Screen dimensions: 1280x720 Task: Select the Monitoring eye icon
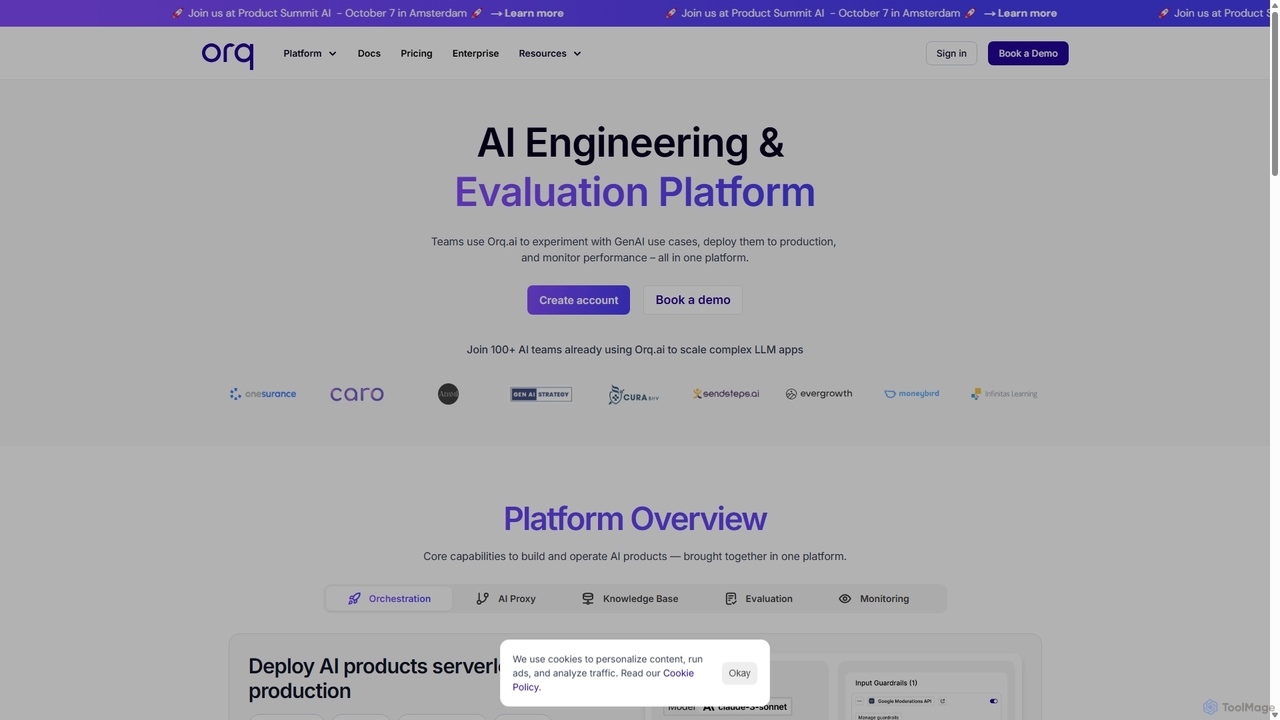[845, 599]
